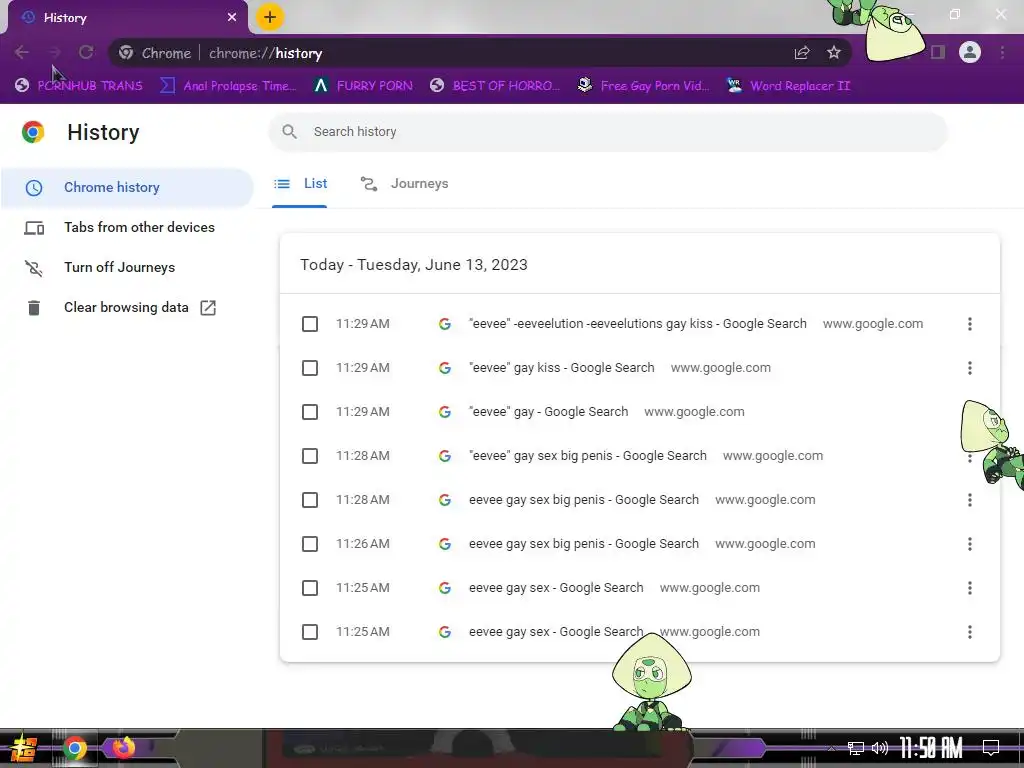Check the 11:28 AM entry without quotes
Image resolution: width=1024 pixels, height=768 pixels.
pos(310,500)
